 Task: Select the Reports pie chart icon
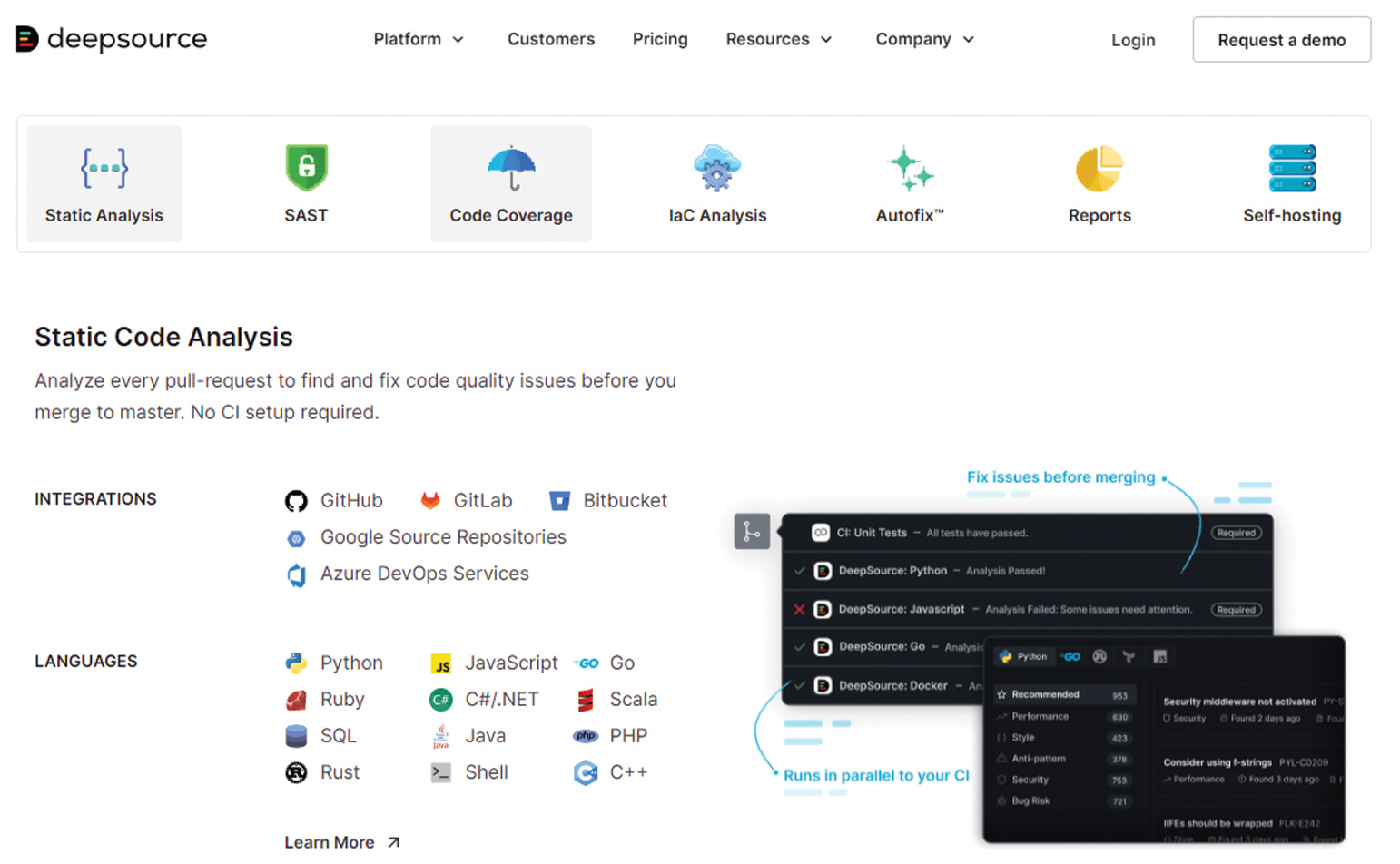tap(1099, 167)
